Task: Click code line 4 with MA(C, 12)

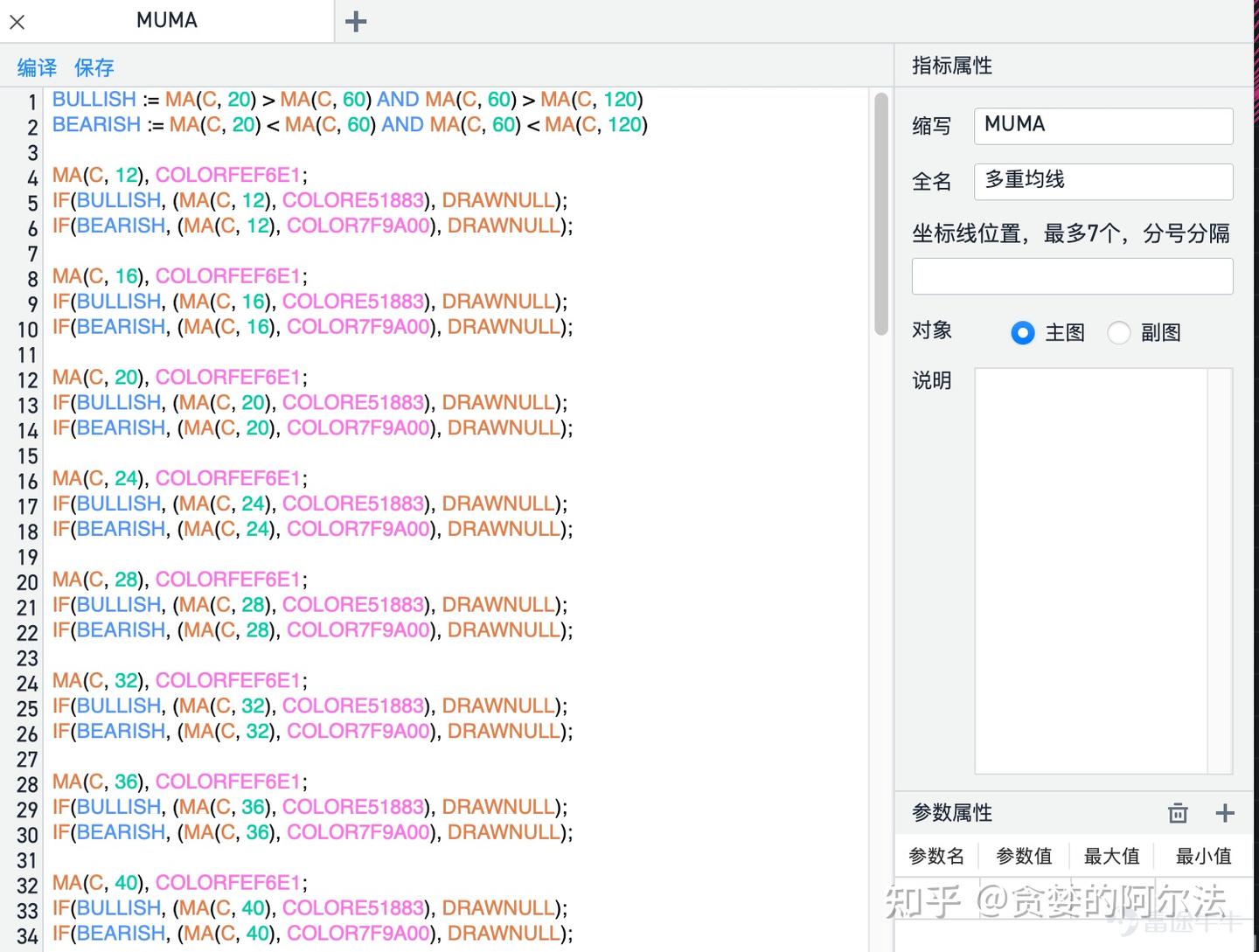Action: [x=179, y=176]
